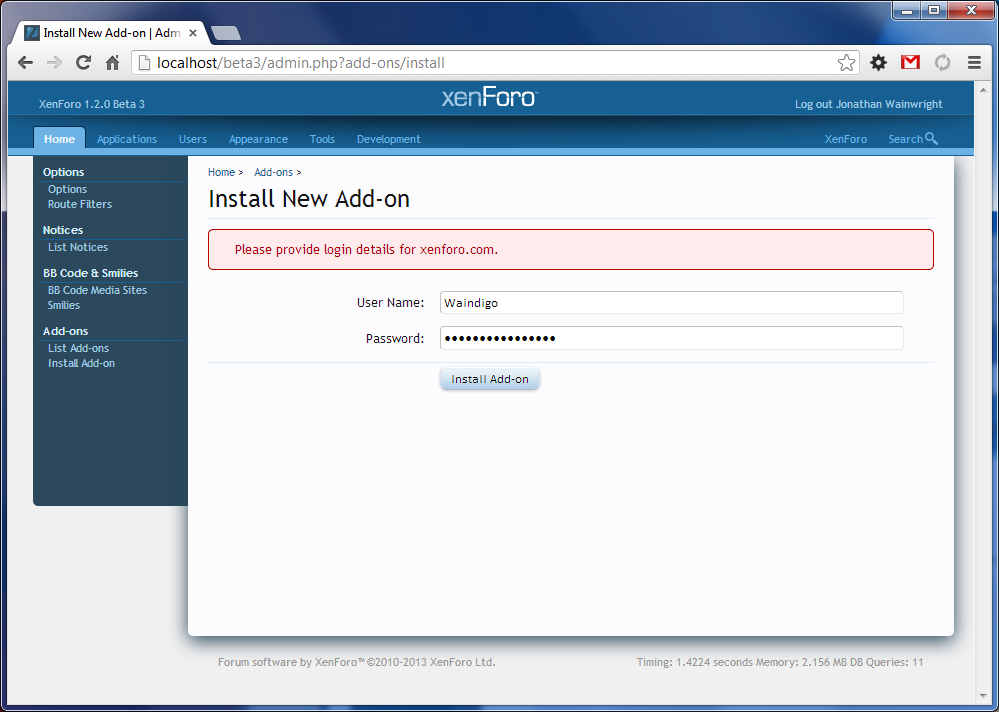Open Smilies in the sidebar
999x712 pixels.
(64, 305)
